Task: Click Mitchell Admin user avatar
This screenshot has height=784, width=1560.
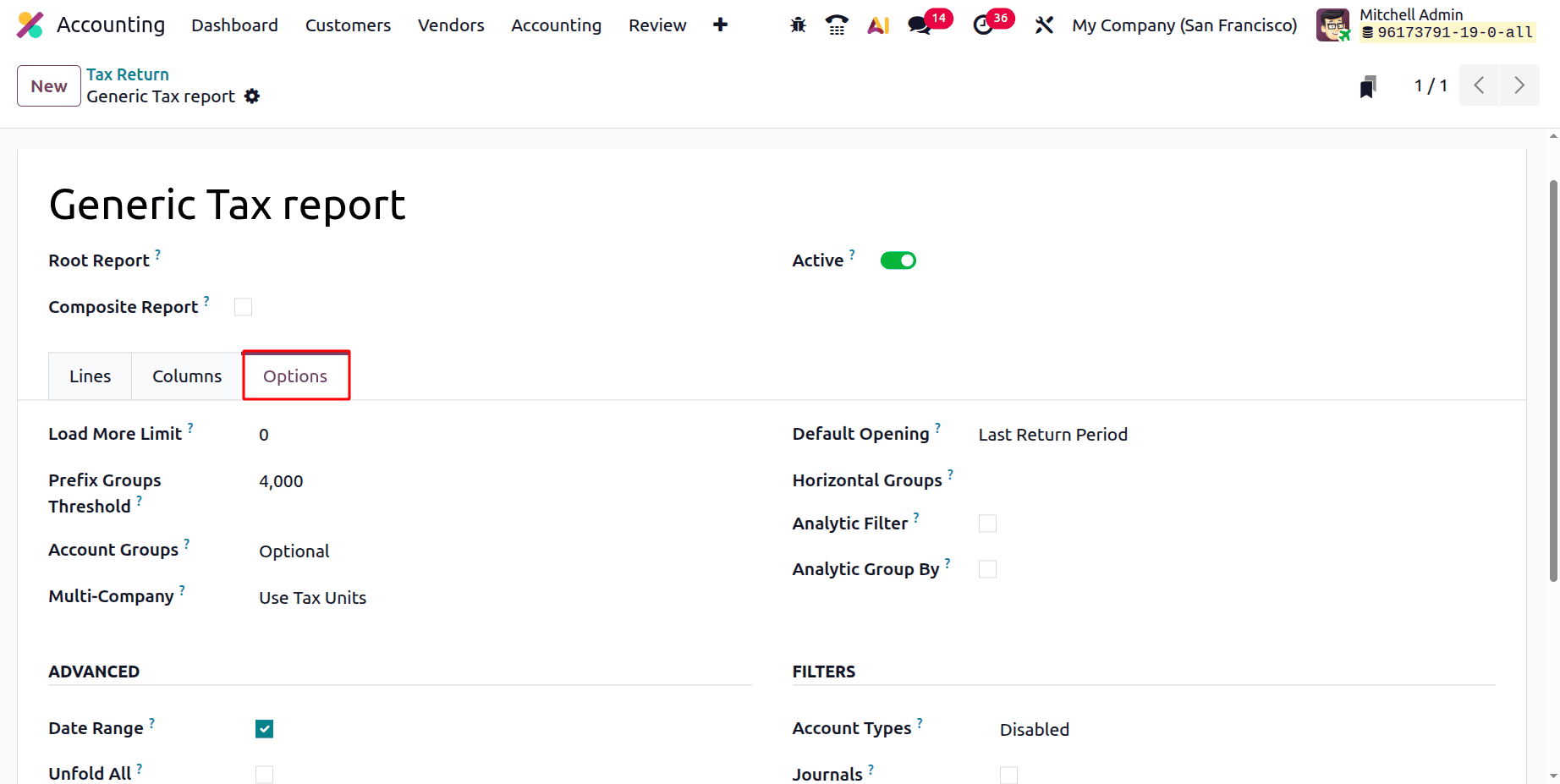Action: click(x=1333, y=25)
